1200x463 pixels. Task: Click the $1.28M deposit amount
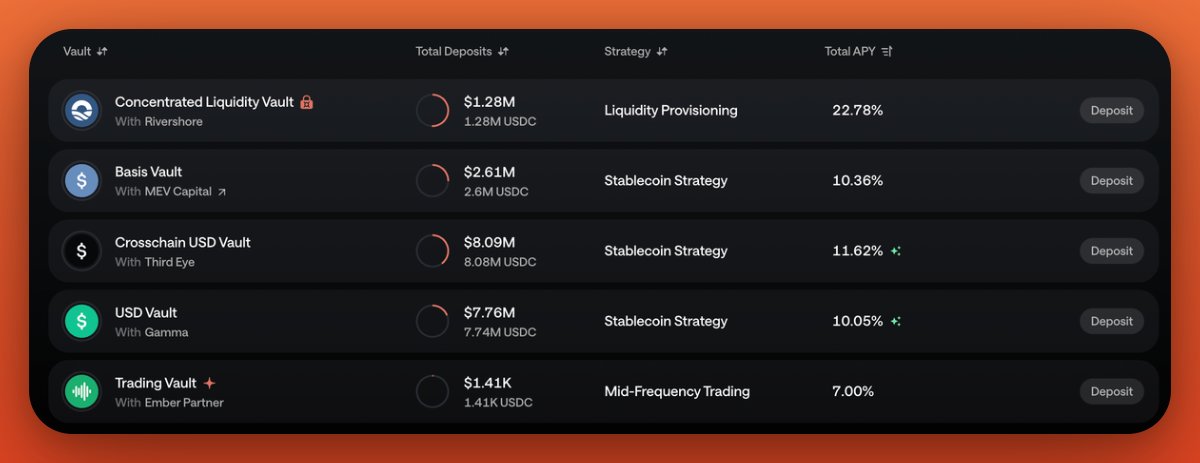click(489, 102)
